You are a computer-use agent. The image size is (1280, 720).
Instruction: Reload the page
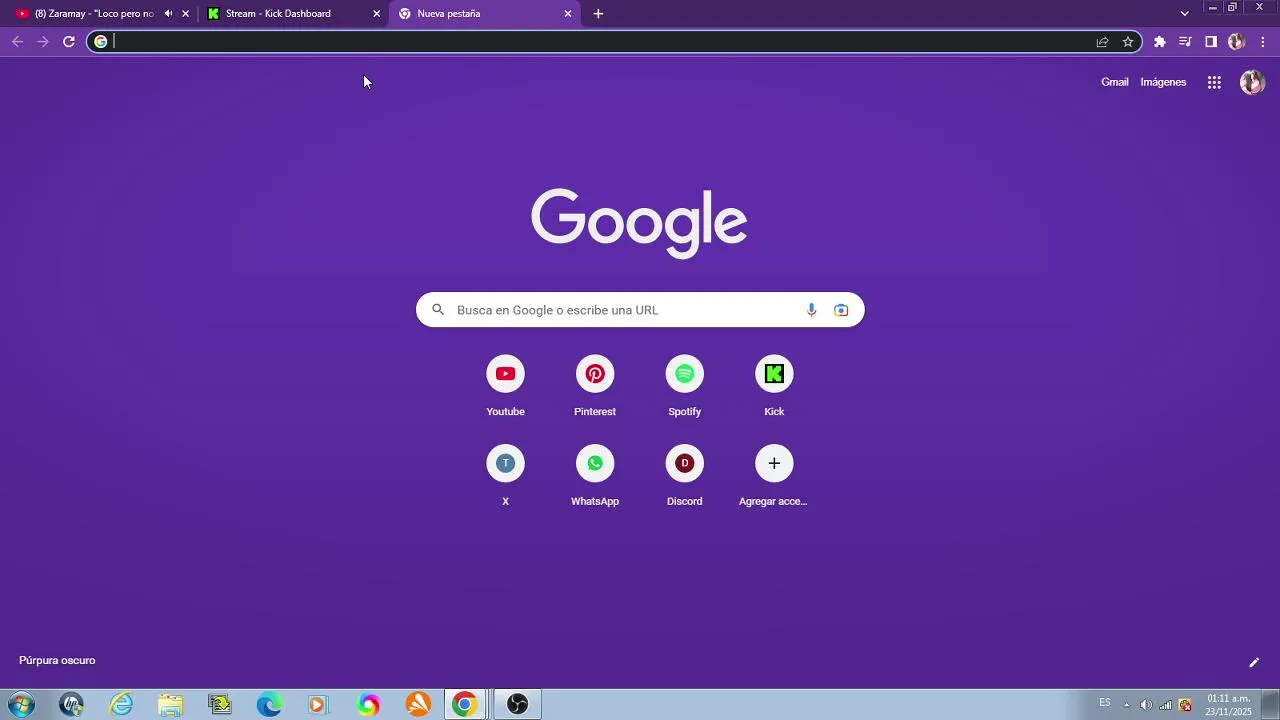coord(69,42)
